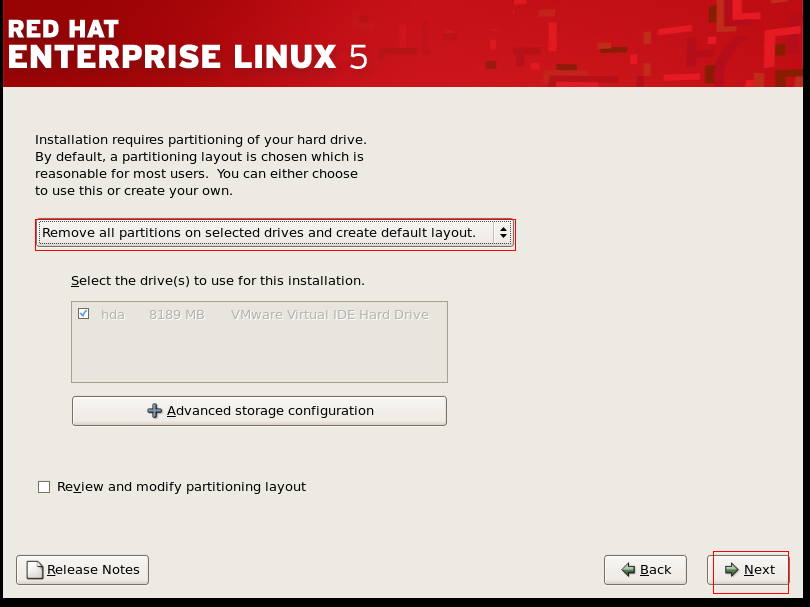Click the Red Hat Enterprise Linux 5 banner title
Viewport: 810px width, 607px height.
pos(187,44)
